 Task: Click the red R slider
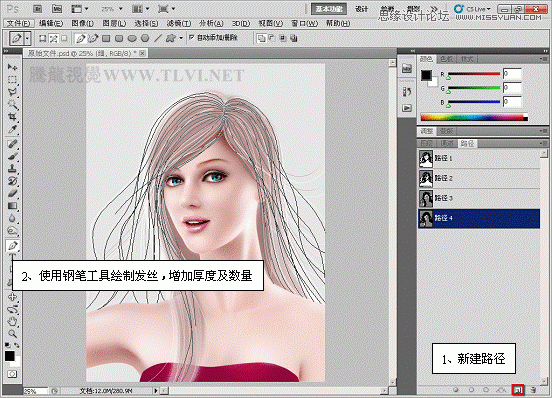(473, 74)
